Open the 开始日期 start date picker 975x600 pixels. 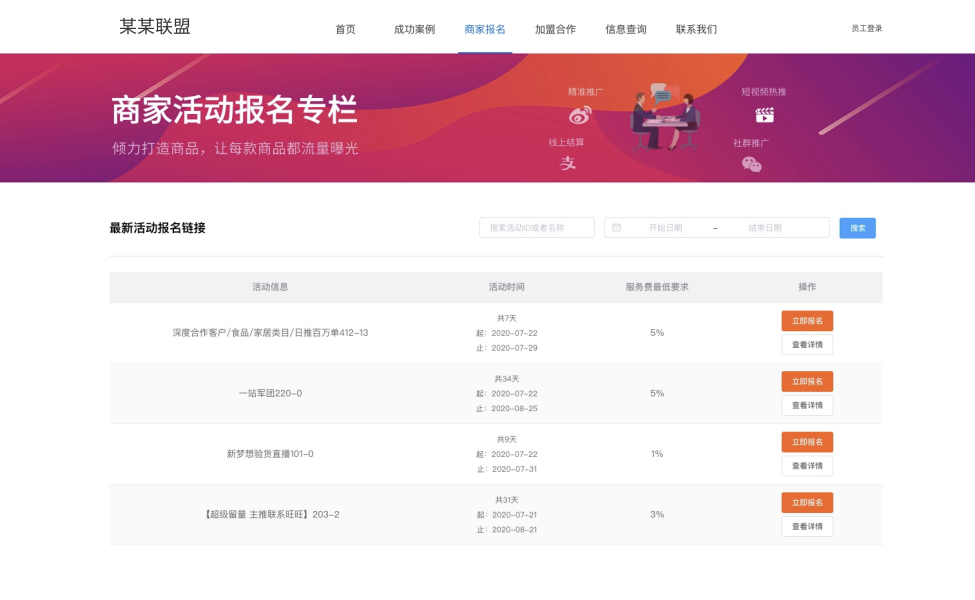(x=666, y=228)
